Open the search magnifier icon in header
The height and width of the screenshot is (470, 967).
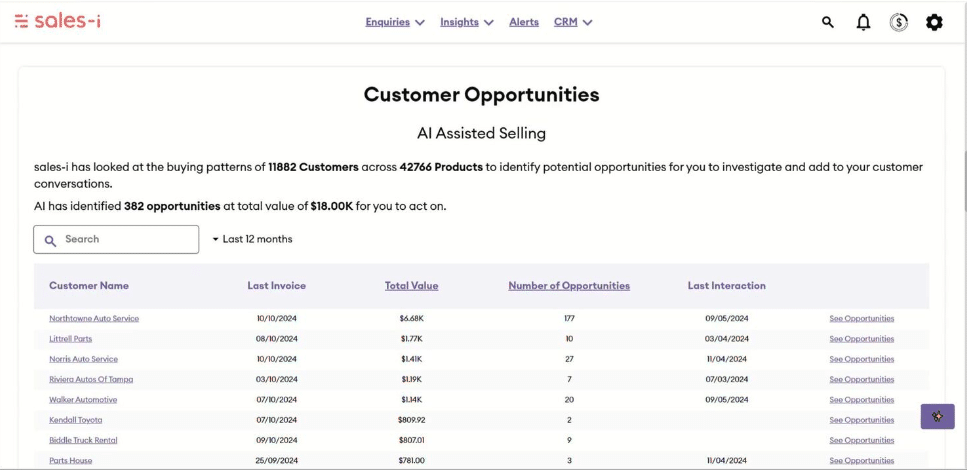(x=828, y=22)
